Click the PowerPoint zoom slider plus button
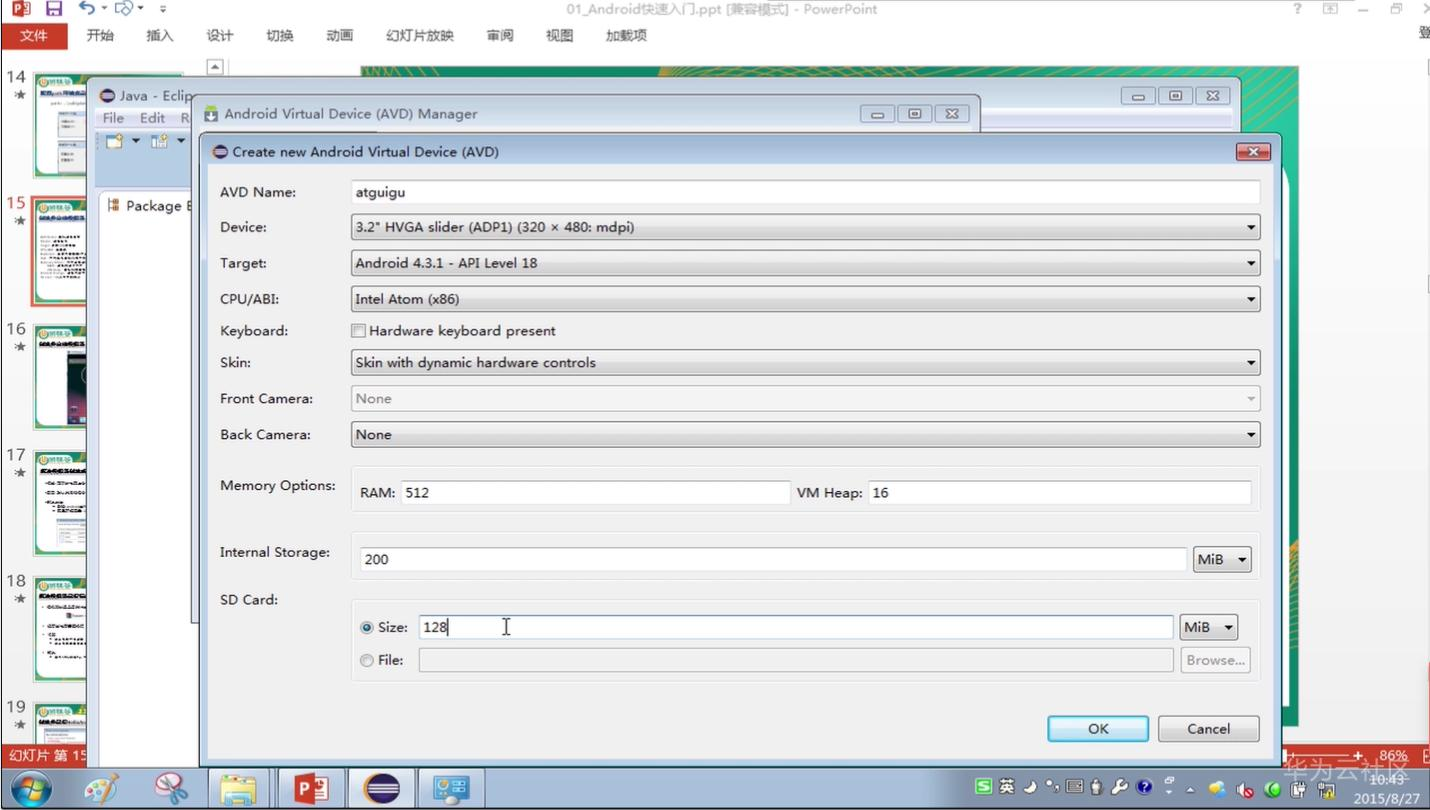Image resolution: width=1430 pixels, height=810 pixels. click(1357, 756)
